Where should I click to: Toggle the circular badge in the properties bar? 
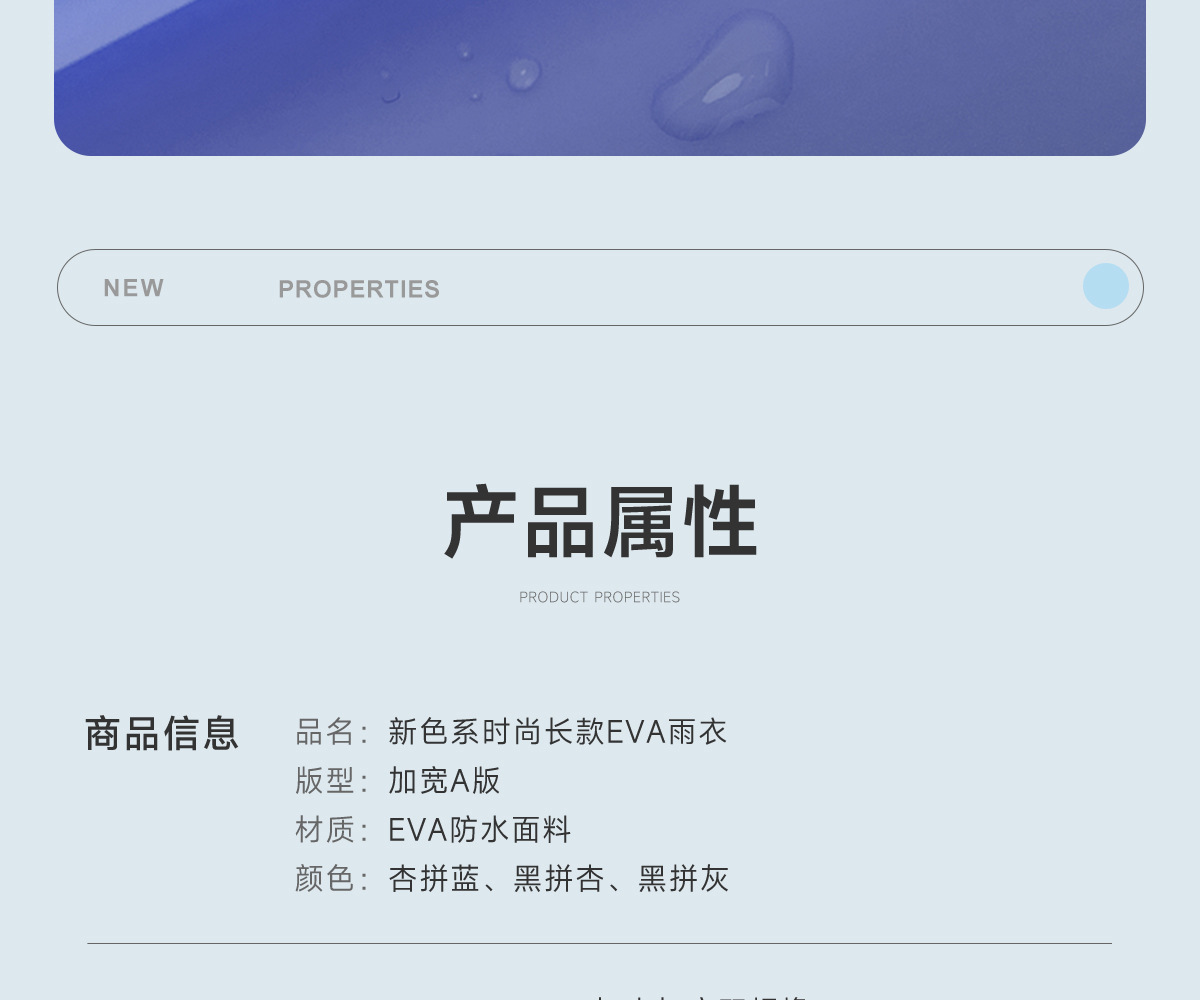(x=1106, y=287)
